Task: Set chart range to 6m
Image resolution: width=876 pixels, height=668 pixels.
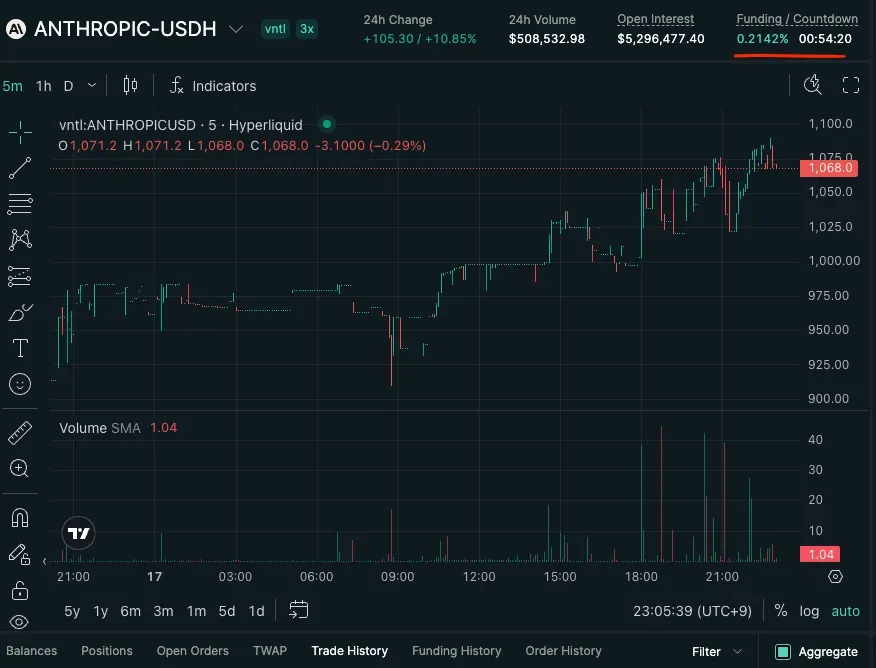Action: tap(131, 611)
